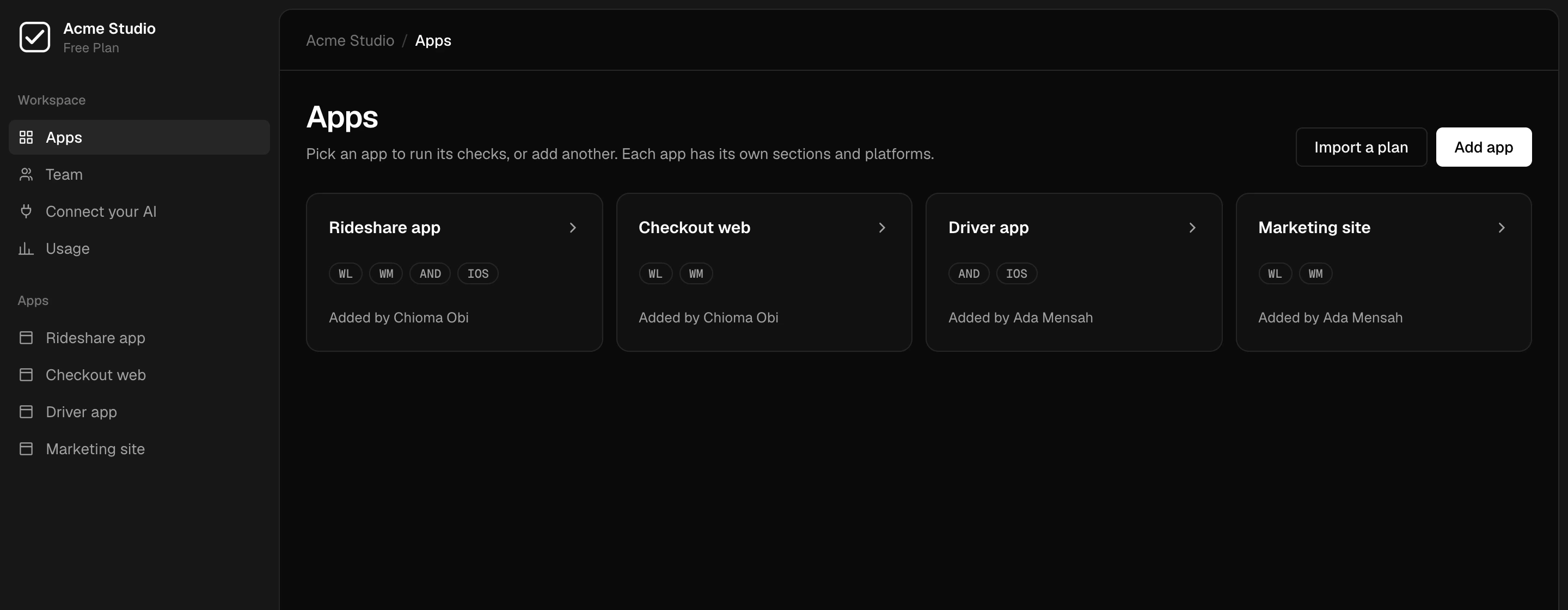Click the WM tag on Checkout web card

pyautogui.click(x=696, y=274)
